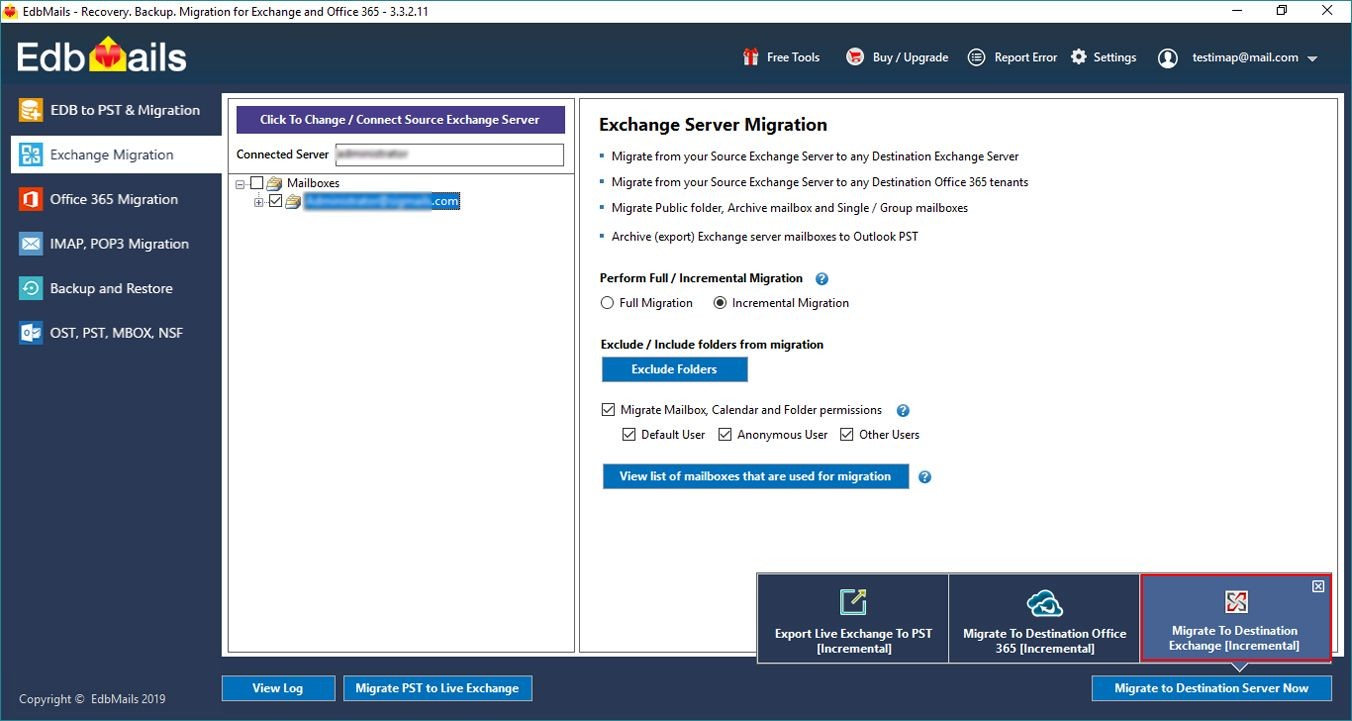Close the migration options popup with the X
The height and width of the screenshot is (721, 1352).
click(x=1318, y=587)
